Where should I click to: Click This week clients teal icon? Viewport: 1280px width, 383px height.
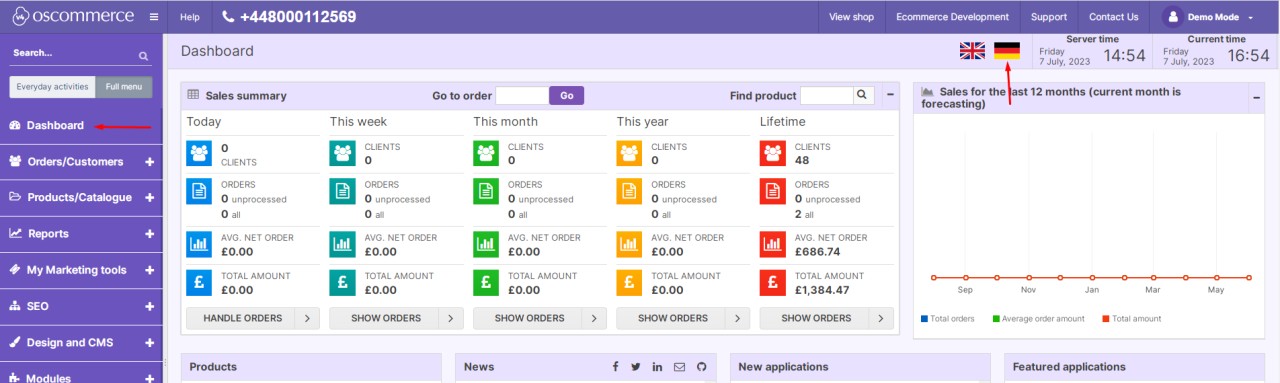tap(343, 154)
